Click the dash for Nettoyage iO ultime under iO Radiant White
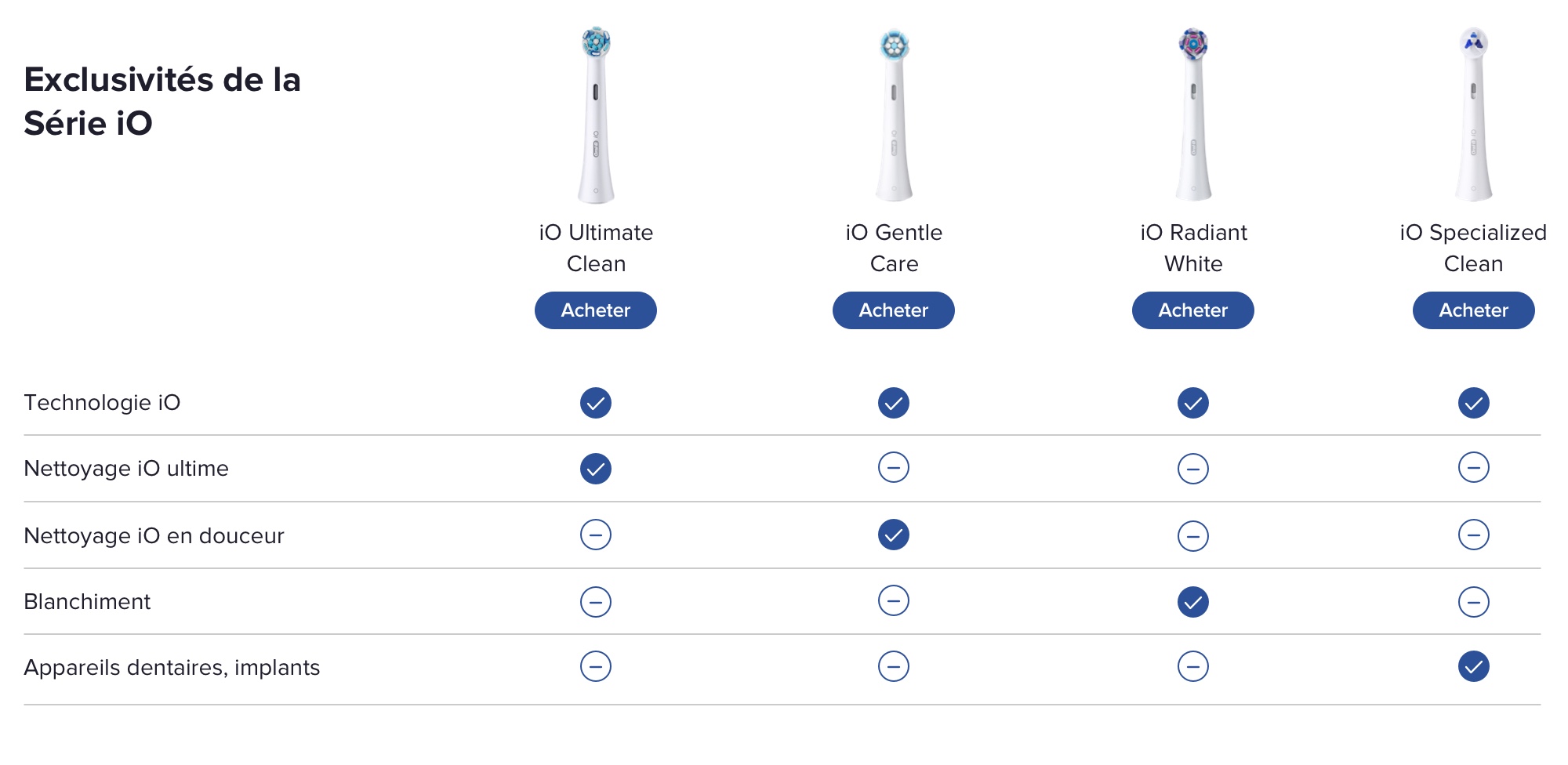The image size is (1568, 765). click(x=1192, y=469)
